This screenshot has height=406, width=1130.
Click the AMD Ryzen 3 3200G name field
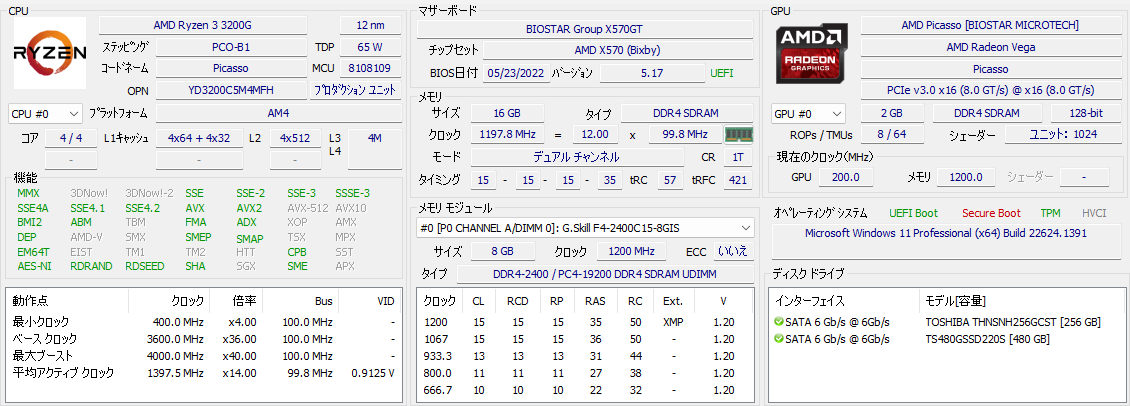point(203,25)
